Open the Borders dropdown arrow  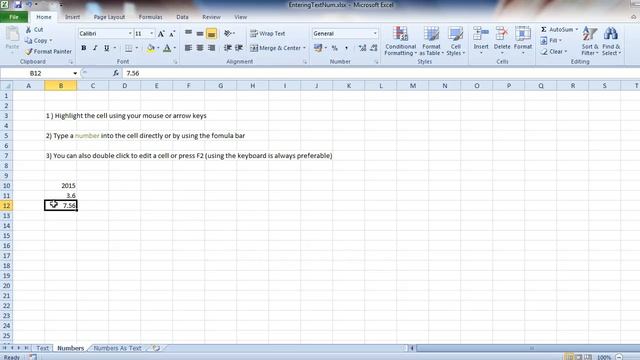137,48
